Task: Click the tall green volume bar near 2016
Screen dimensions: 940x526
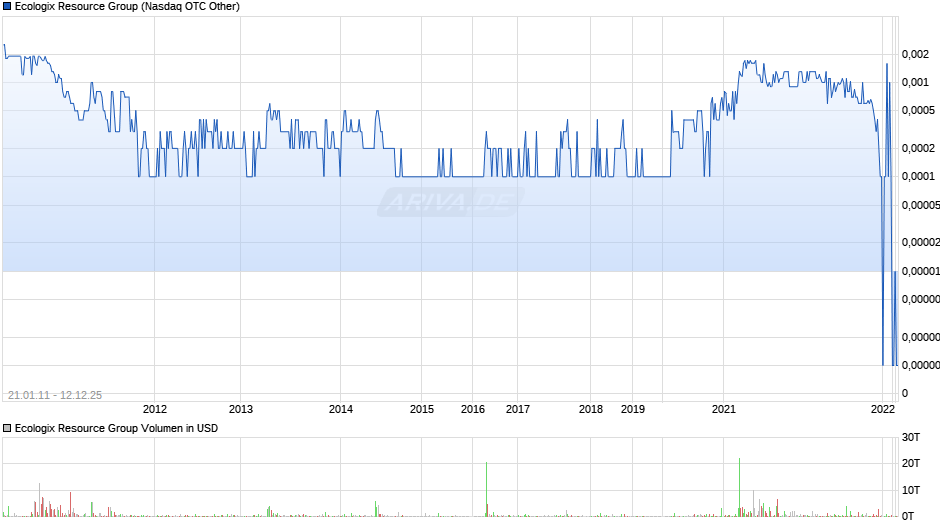Action: pos(487,489)
